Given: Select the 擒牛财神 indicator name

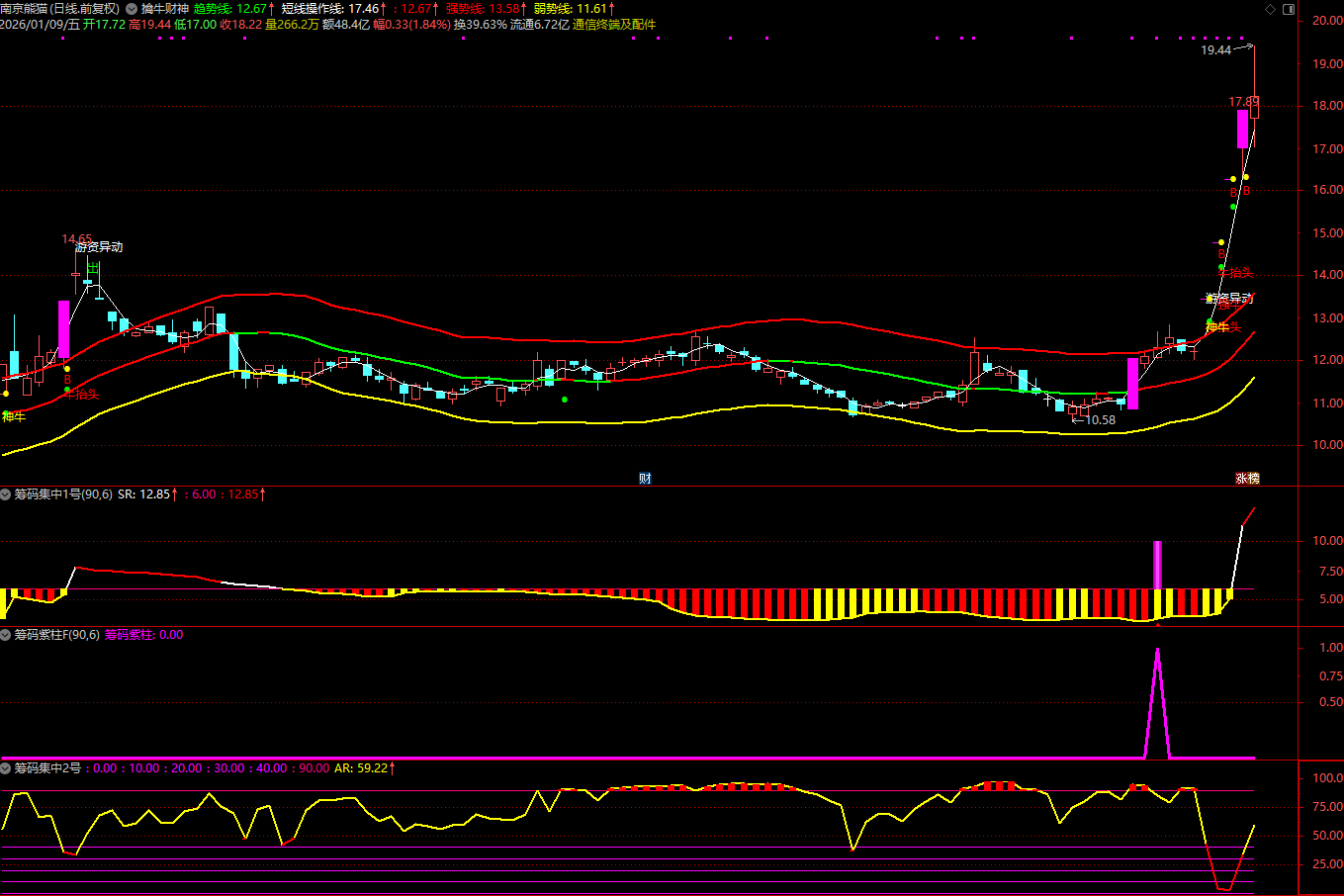Looking at the screenshot, I should point(164,9).
